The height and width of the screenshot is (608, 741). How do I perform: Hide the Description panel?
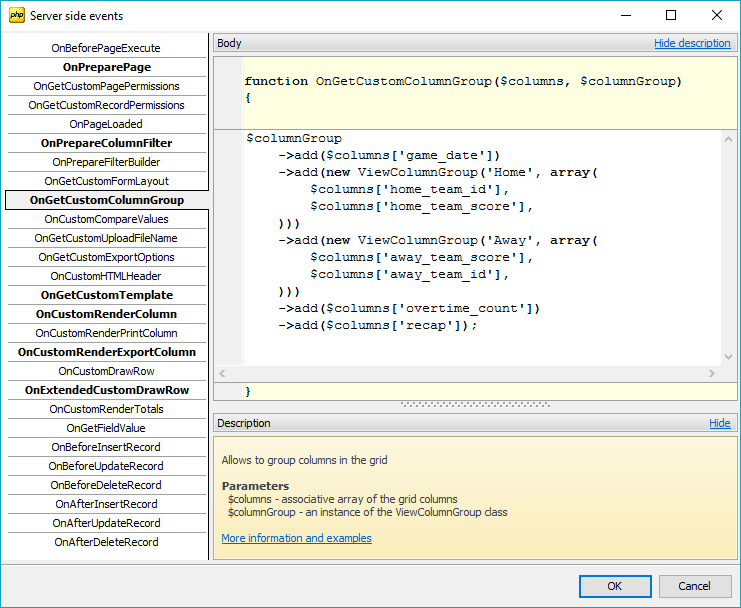coord(719,424)
